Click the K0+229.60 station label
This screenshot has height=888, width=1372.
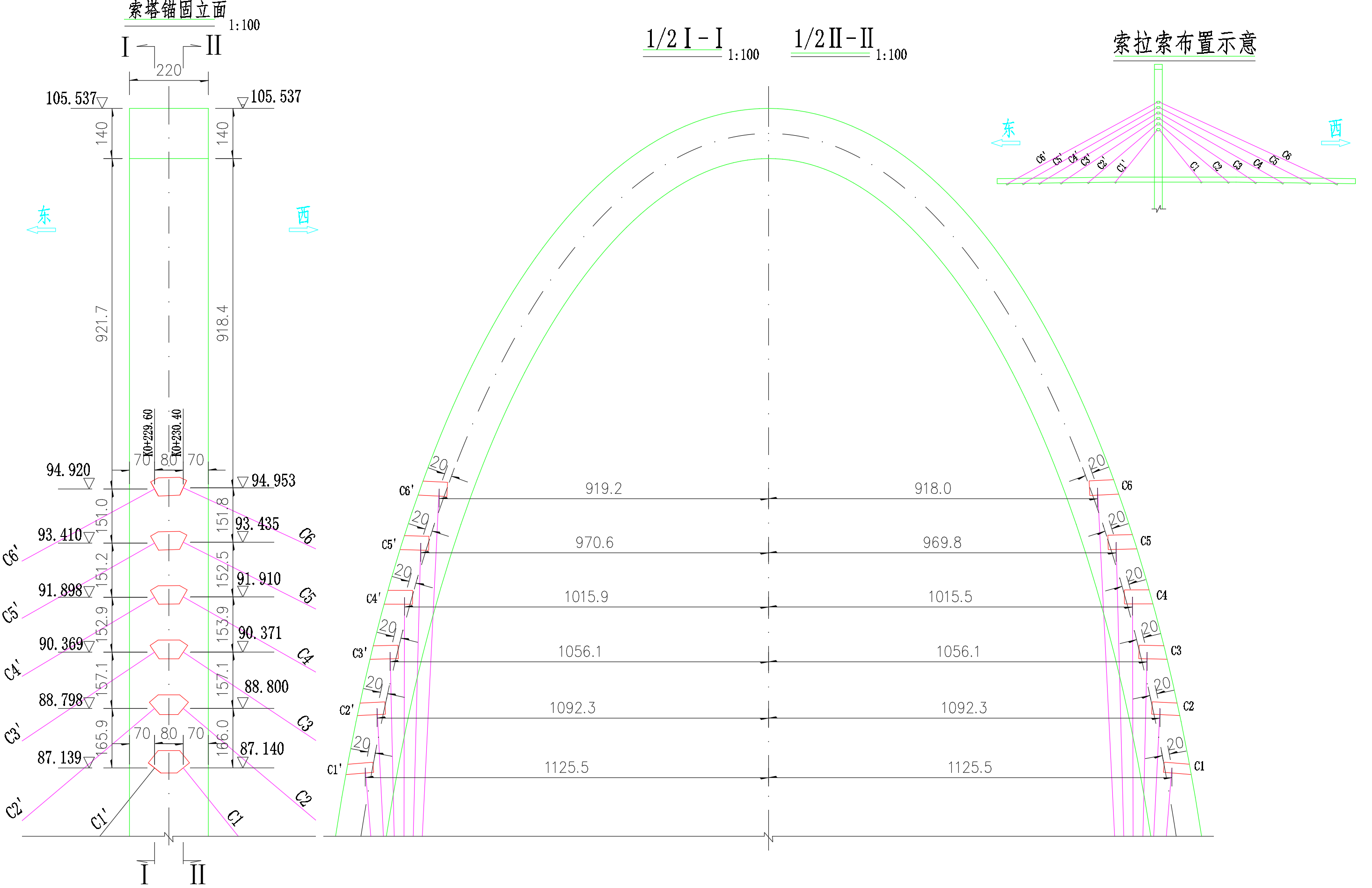[x=148, y=433]
